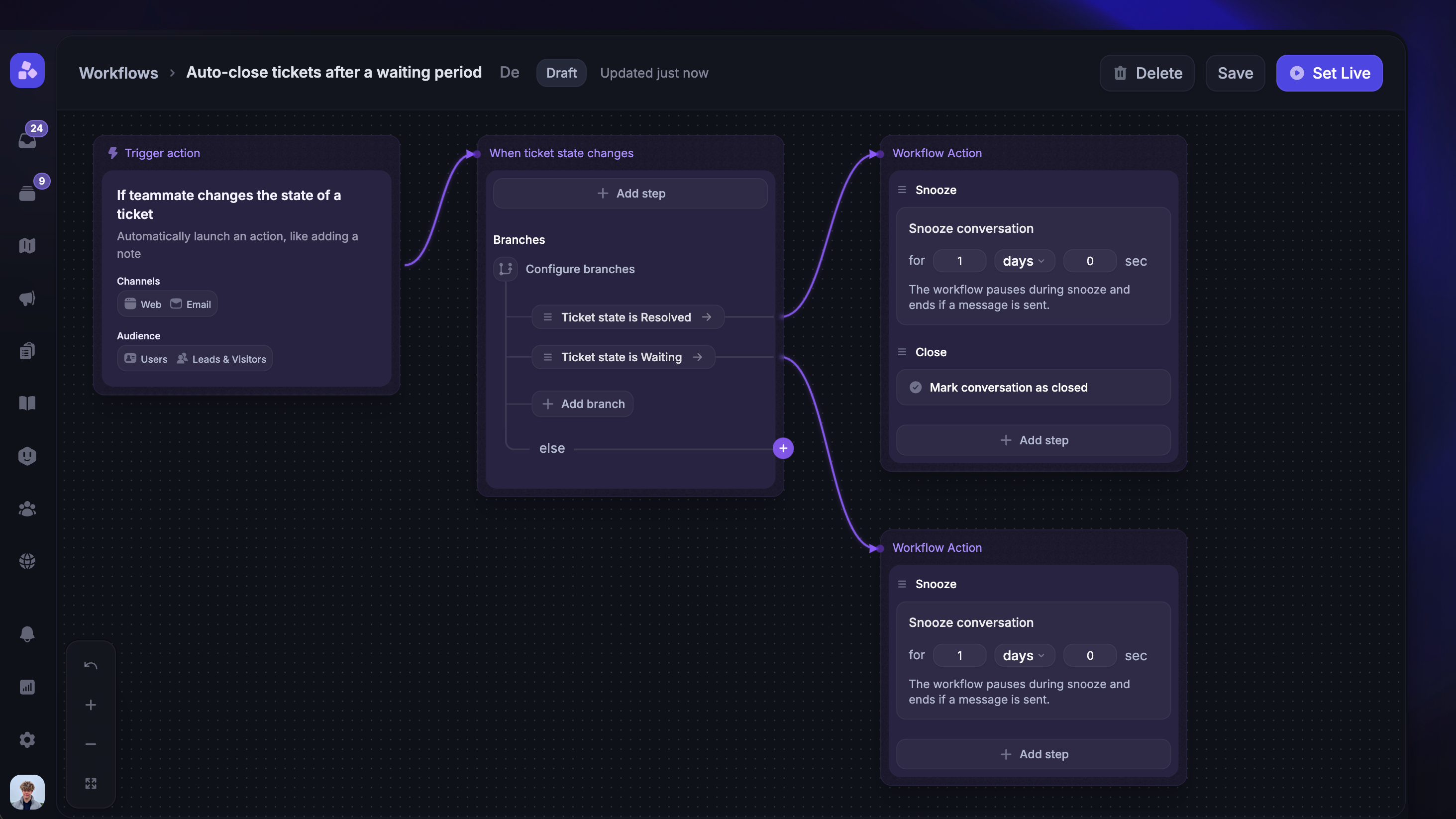Click the Close step drag handle

tap(902, 352)
